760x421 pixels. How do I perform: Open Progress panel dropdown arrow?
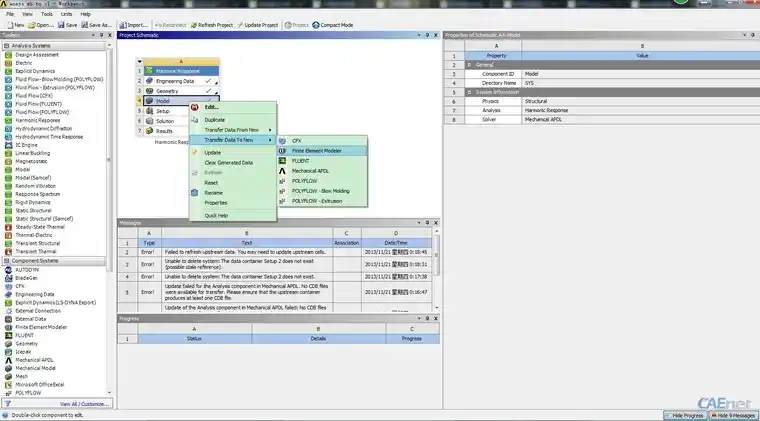(419, 318)
